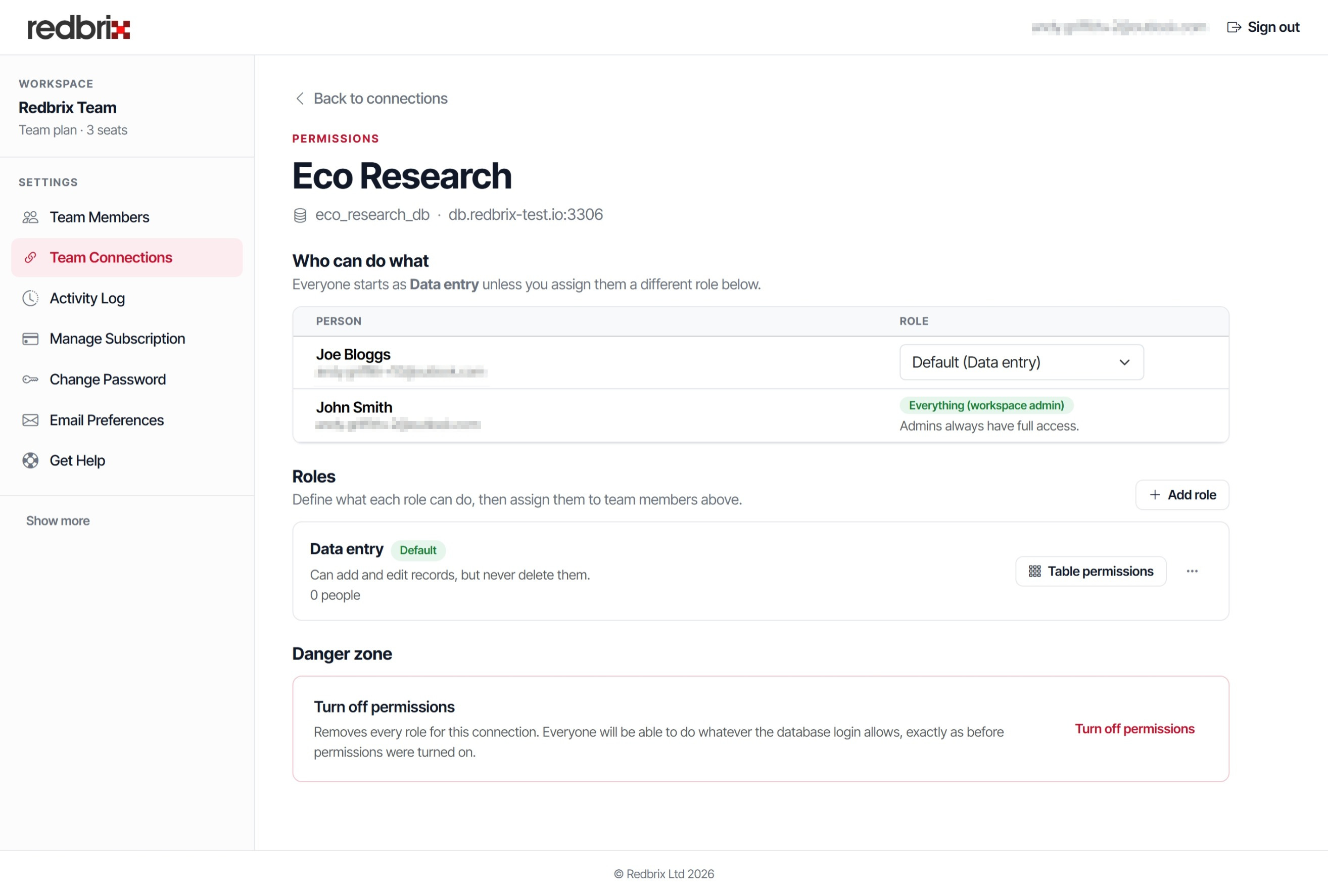Image resolution: width=1328 pixels, height=896 pixels.
Task: Click the Team Connections link icon
Action: (30, 258)
